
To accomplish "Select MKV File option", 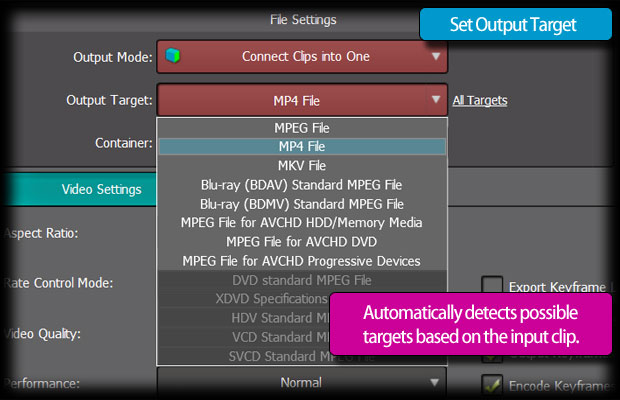I will 302,166.
